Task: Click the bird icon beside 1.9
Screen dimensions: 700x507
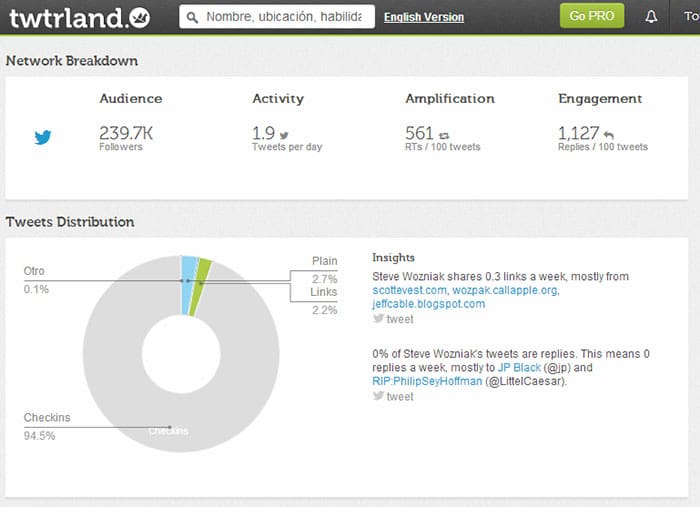Action: 284,135
